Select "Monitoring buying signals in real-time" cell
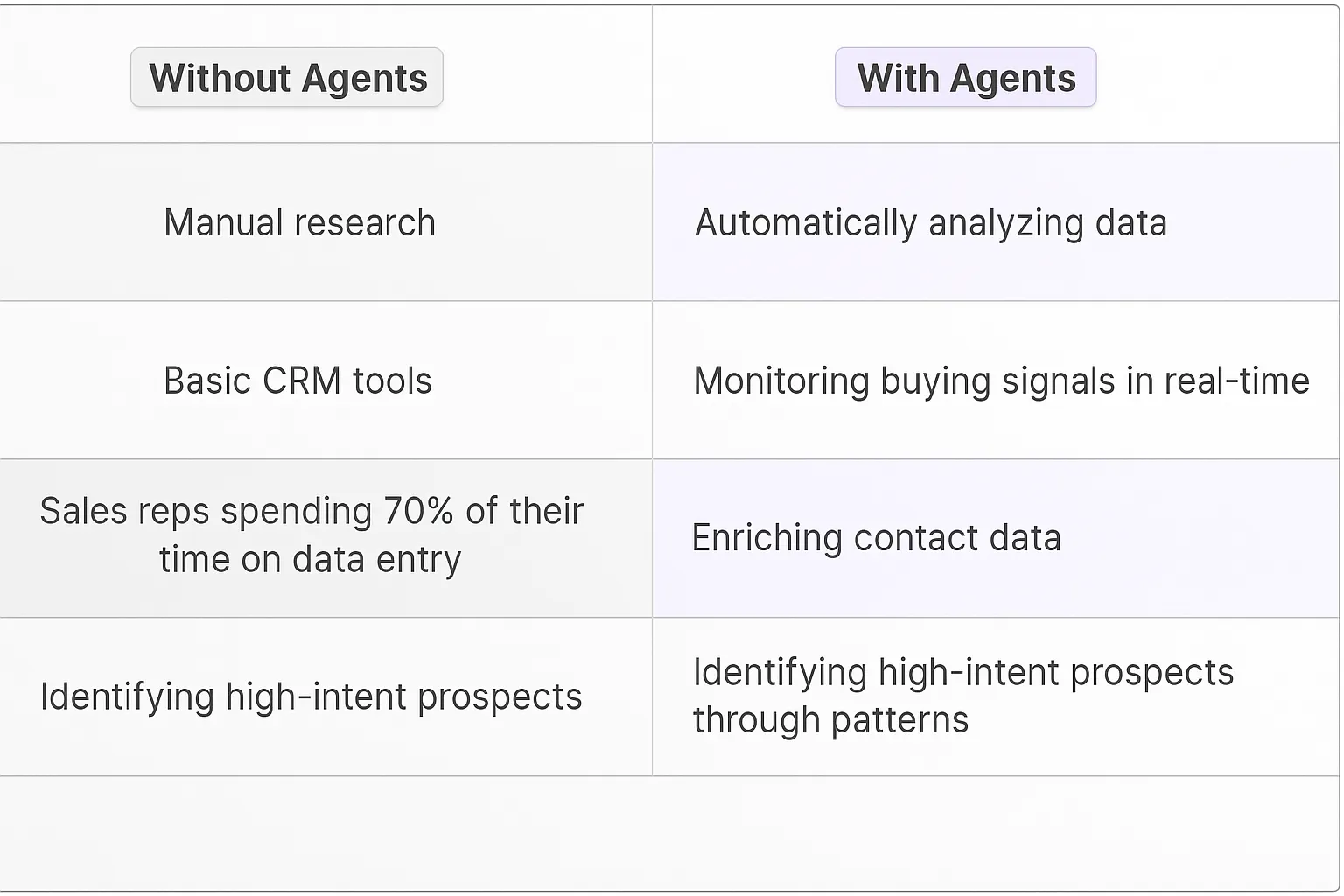1344x896 pixels. click(1001, 381)
